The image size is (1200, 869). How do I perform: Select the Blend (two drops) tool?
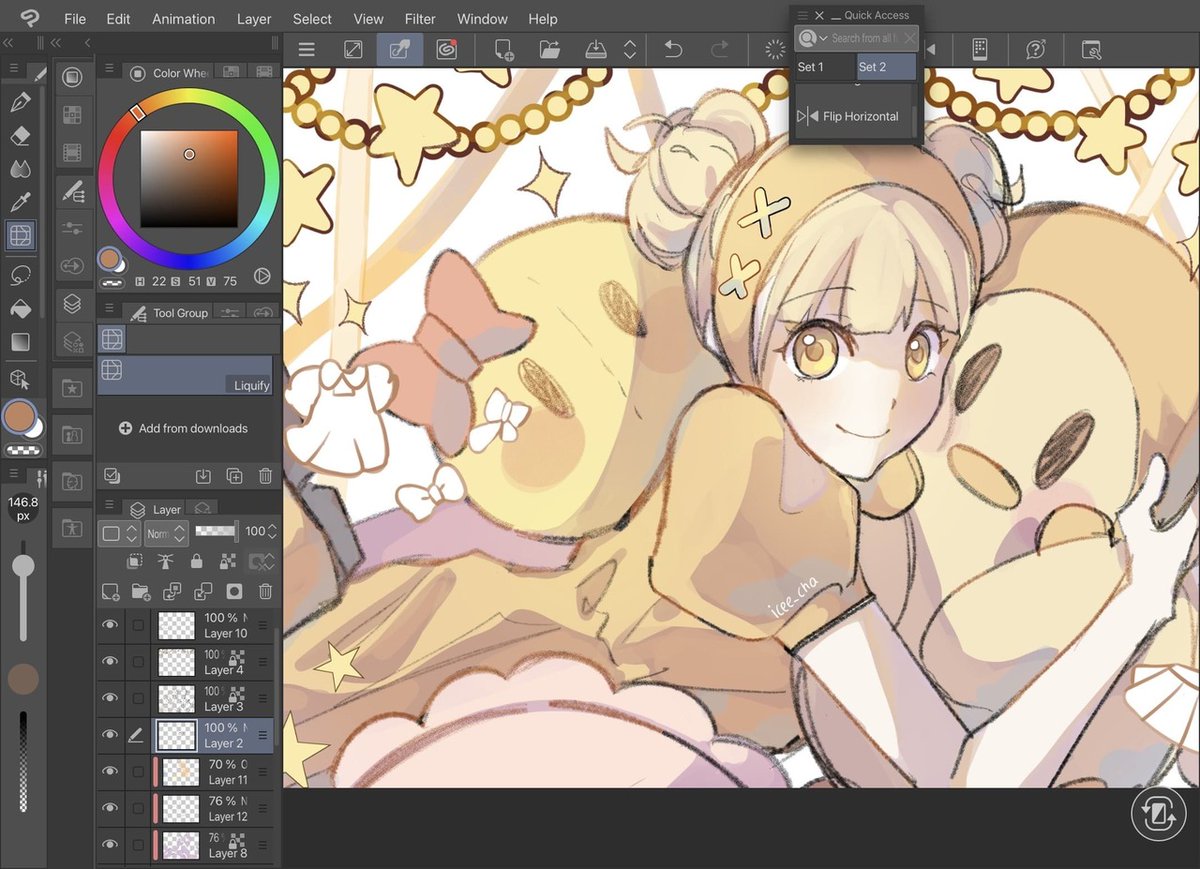pos(20,169)
